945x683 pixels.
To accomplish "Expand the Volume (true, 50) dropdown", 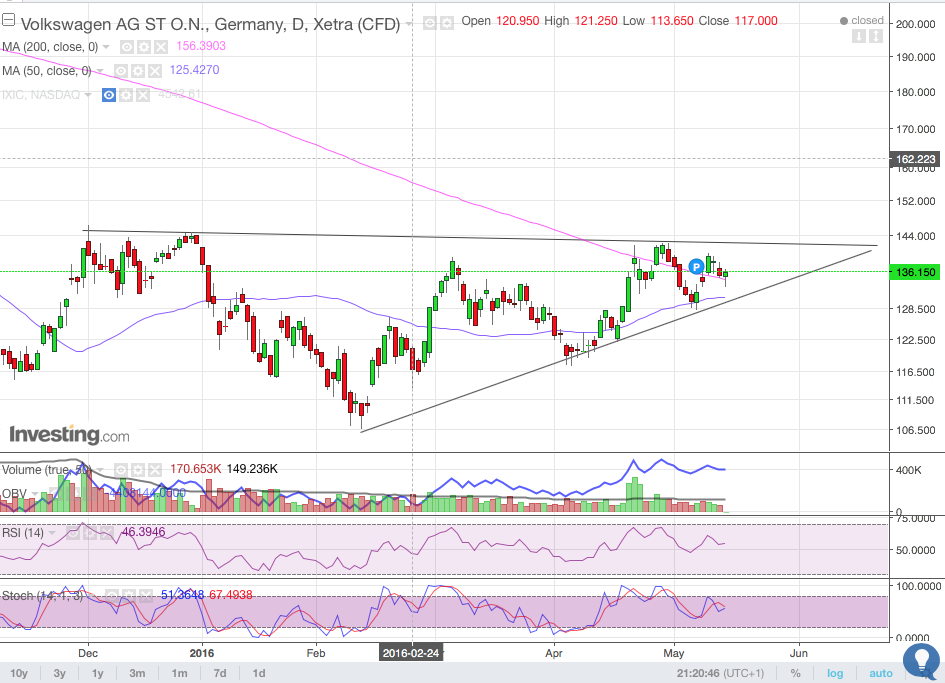I will [100, 470].
